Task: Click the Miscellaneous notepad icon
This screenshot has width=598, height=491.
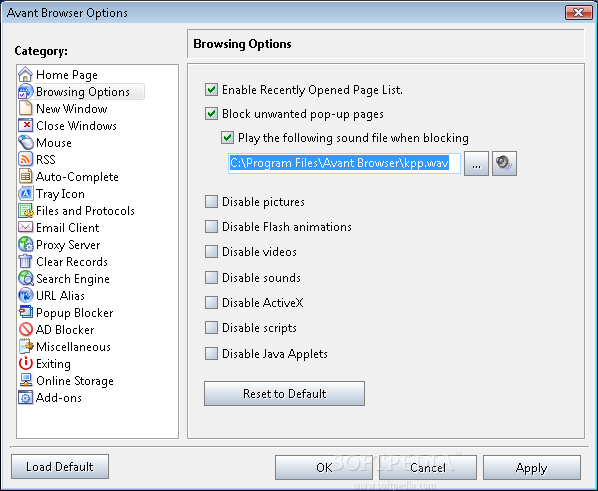Action: coord(26,346)
